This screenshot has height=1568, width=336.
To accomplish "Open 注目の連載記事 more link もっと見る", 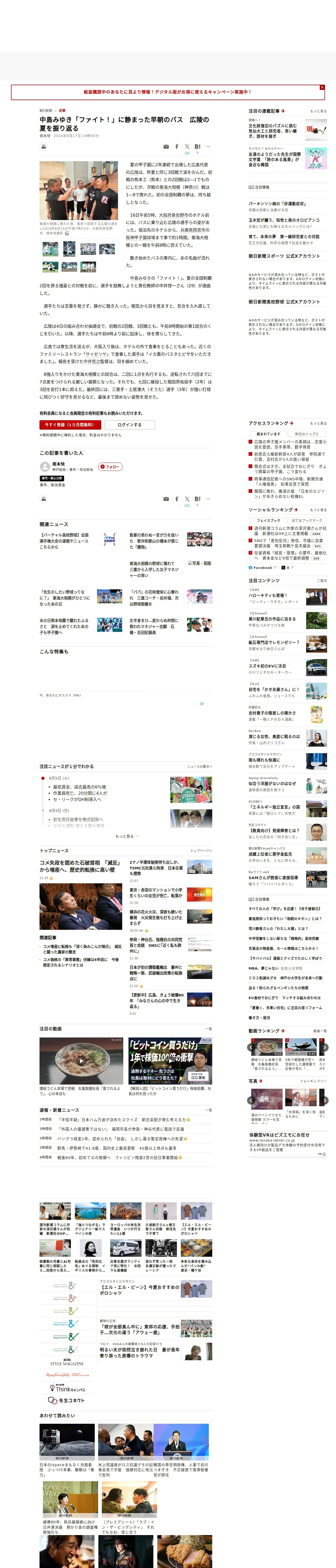I will pyautogui.click(x=318, y=111).
